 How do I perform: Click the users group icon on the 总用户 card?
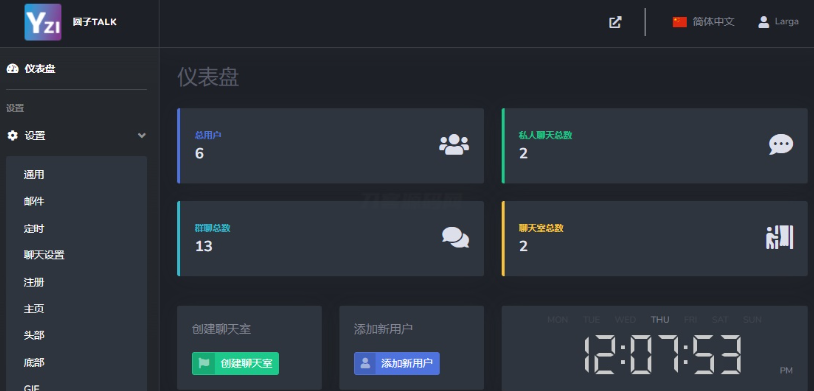pyautogui.click(x=454, y=145)
